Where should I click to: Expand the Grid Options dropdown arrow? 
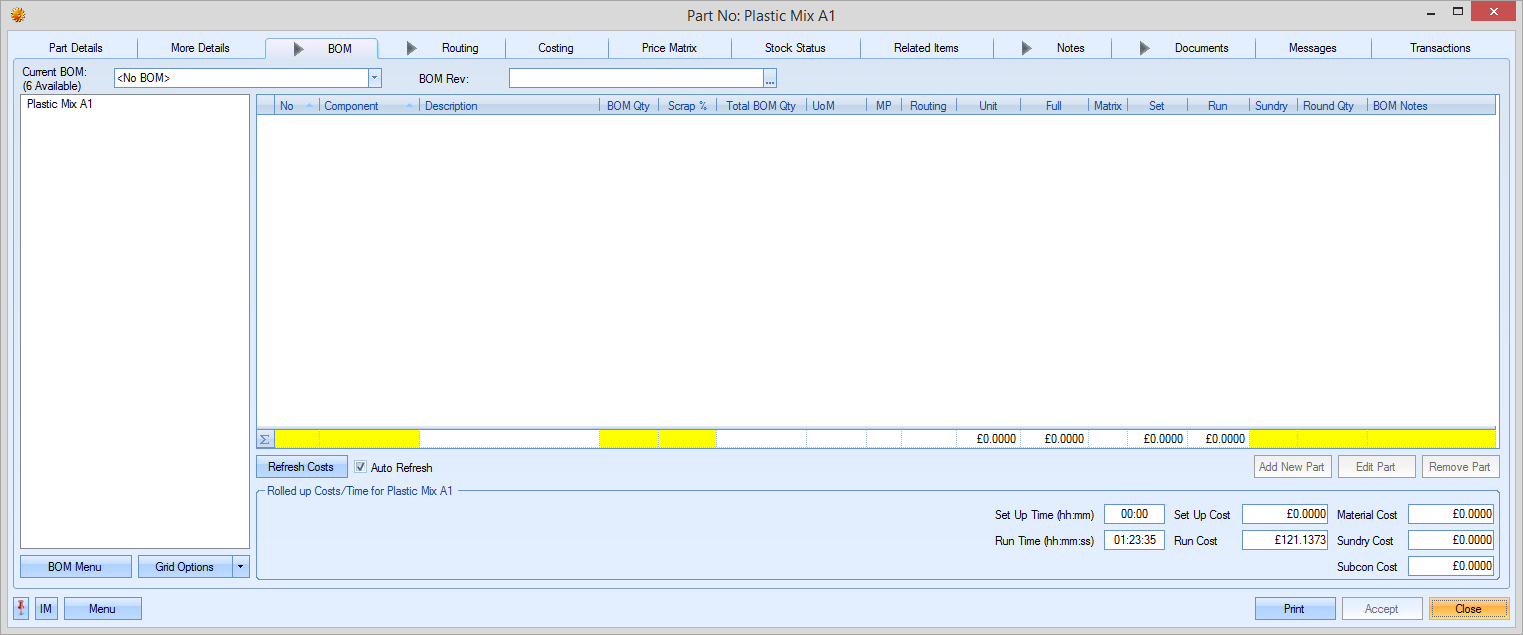(x=240, y=567)
